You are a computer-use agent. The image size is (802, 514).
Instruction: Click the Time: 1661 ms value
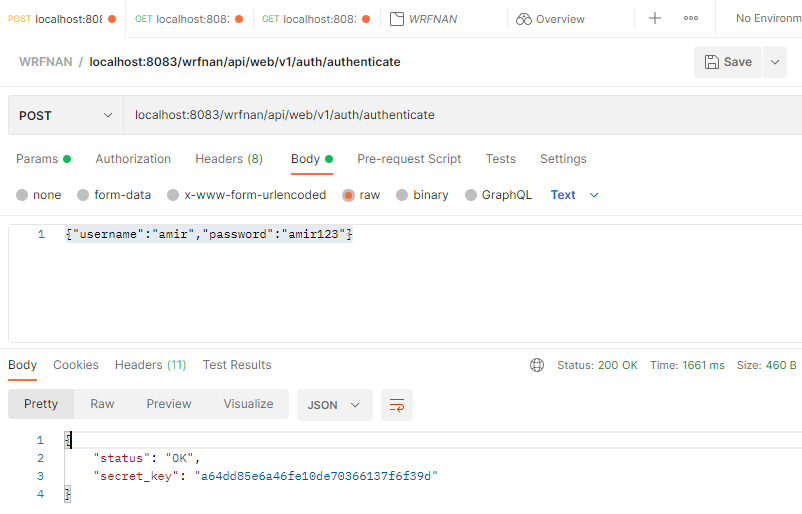[x=703, y=365]
